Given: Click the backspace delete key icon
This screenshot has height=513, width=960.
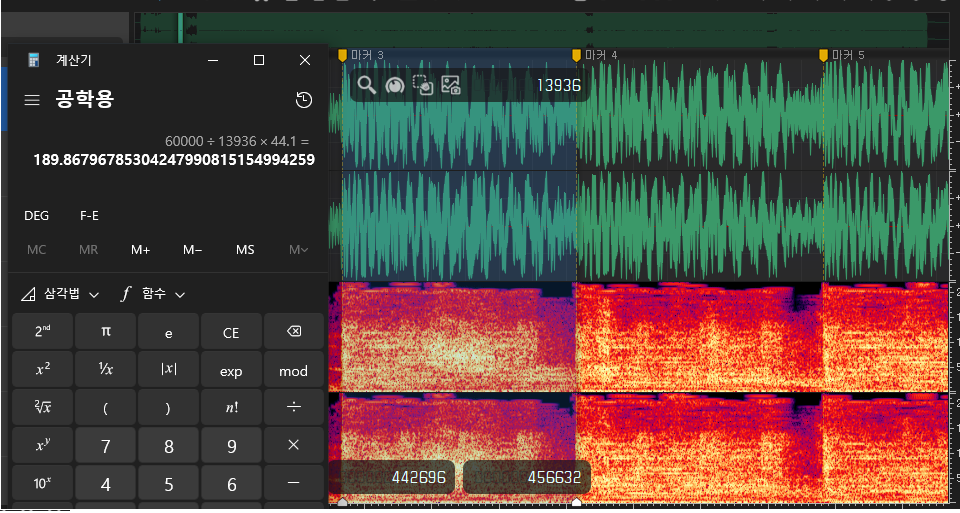Looking at the screenshot, I should tap(294, 332).
